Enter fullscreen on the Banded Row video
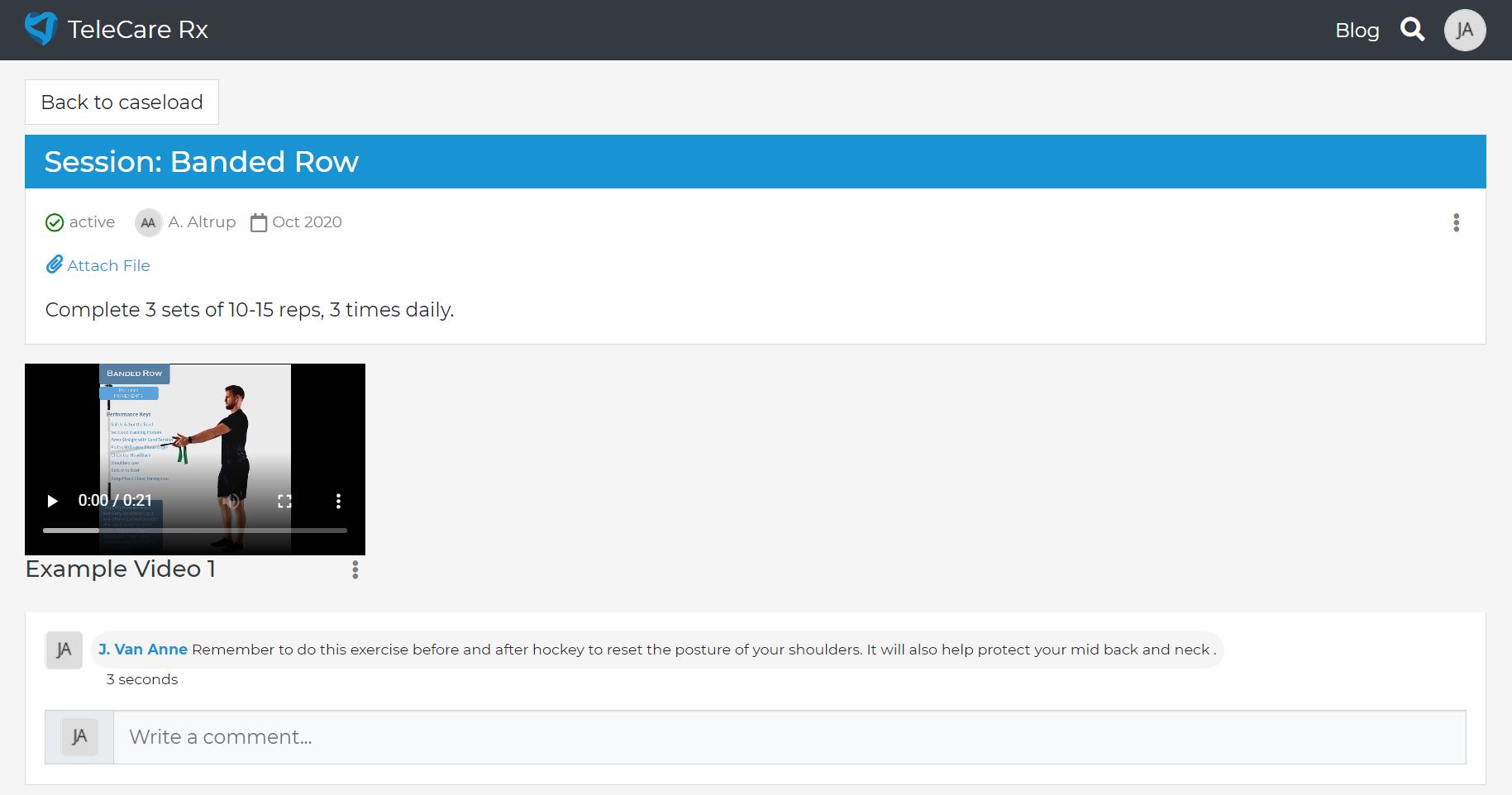1512x795 pixels. pos(284,501)
